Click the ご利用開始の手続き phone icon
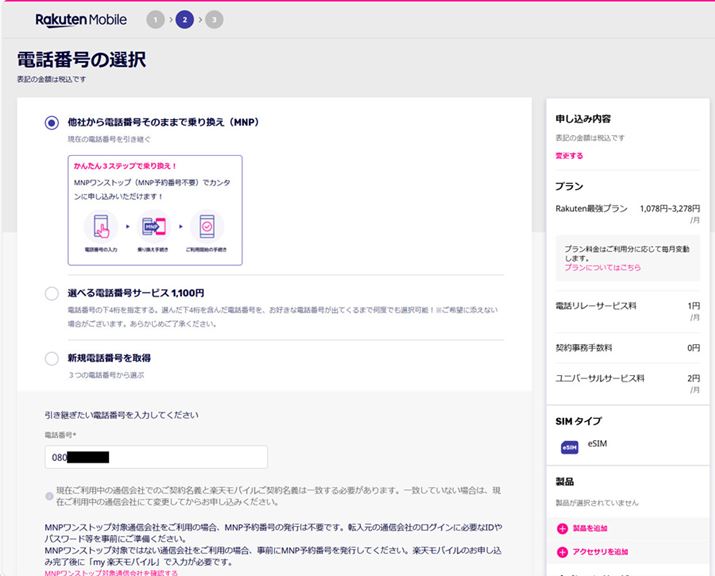 [207, 226]
